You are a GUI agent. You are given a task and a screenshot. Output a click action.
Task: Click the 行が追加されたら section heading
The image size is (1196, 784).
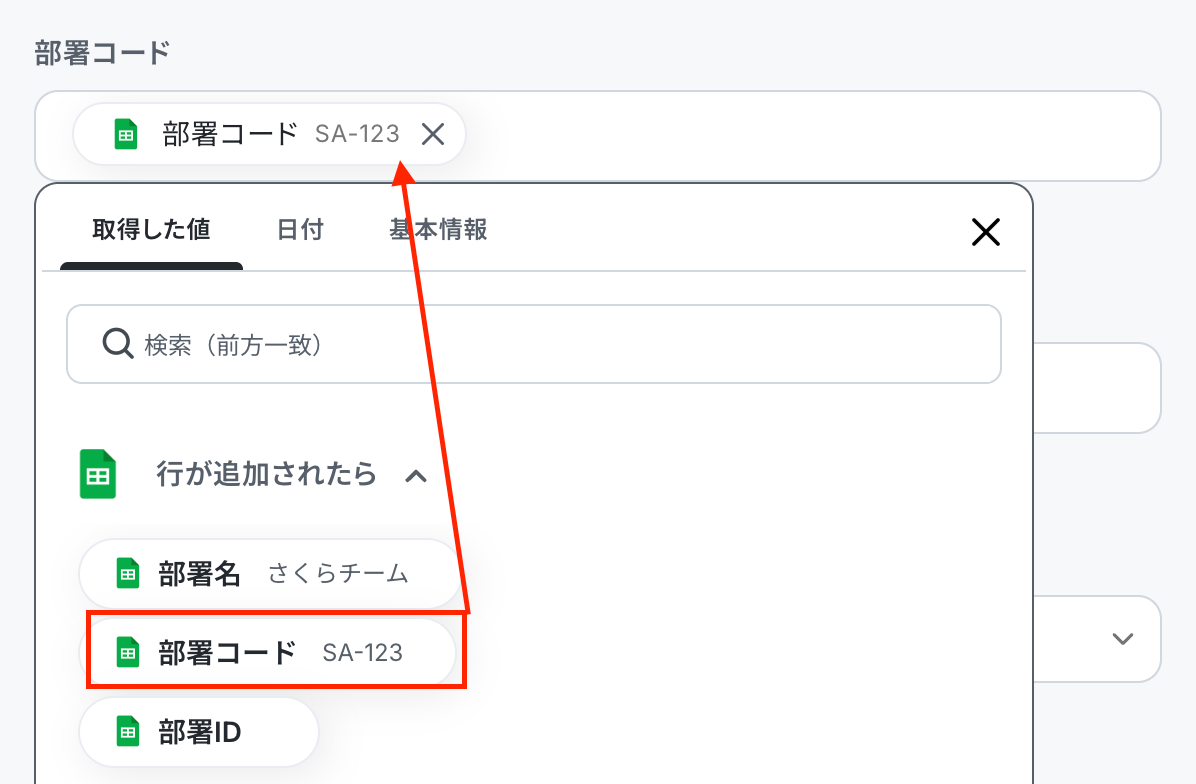click(x=266, y=474)
